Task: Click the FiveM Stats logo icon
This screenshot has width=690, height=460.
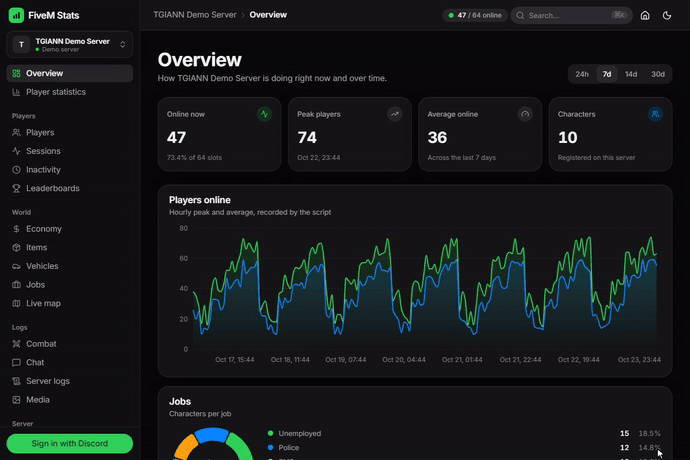Action: [16, 15]
